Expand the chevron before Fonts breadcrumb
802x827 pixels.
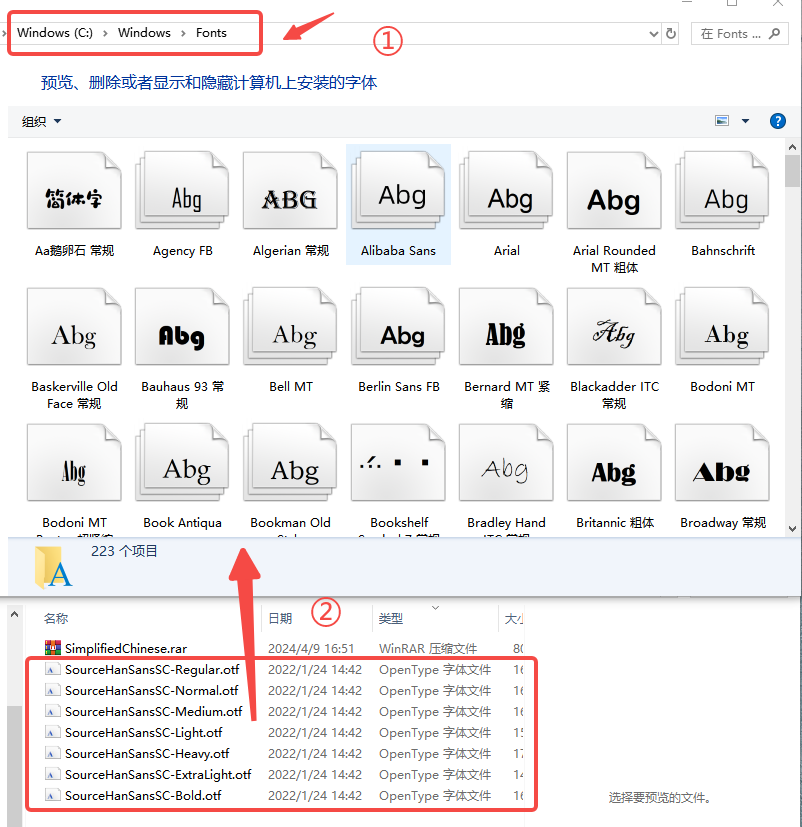(x=183, y=33)
